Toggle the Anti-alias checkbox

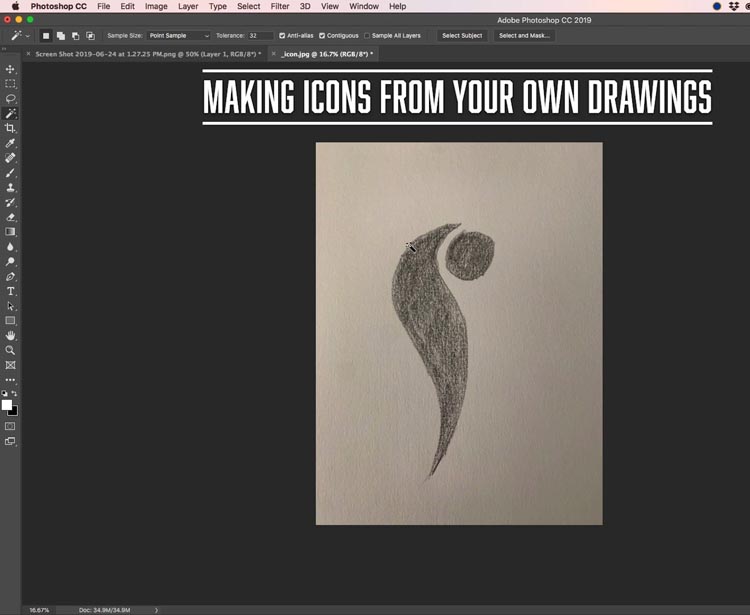point(282,35)
